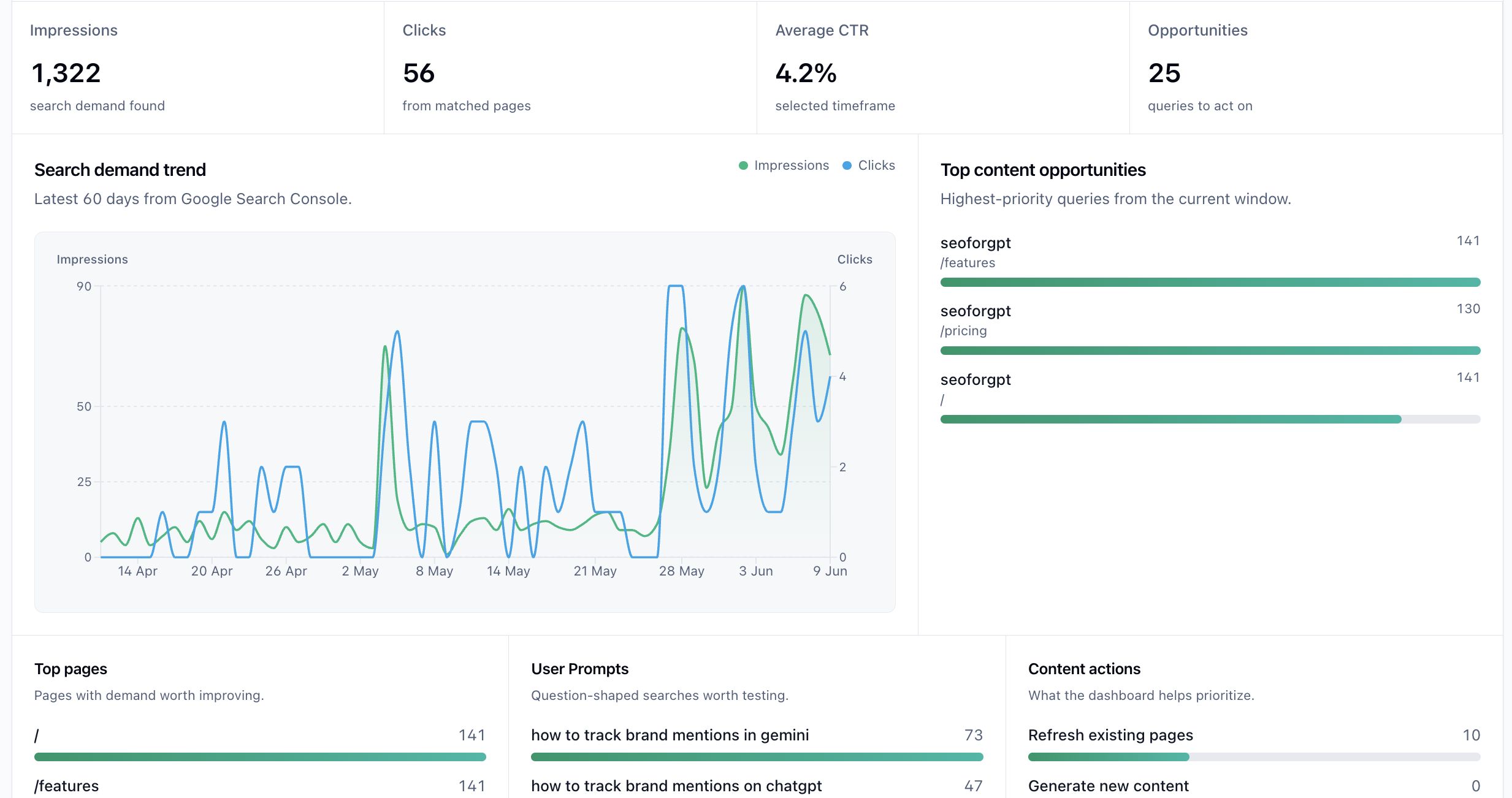This screenshot has width=1512, height=798.
Task: Click the 28 May point on chart axis
Action: [x=681, y=571]
